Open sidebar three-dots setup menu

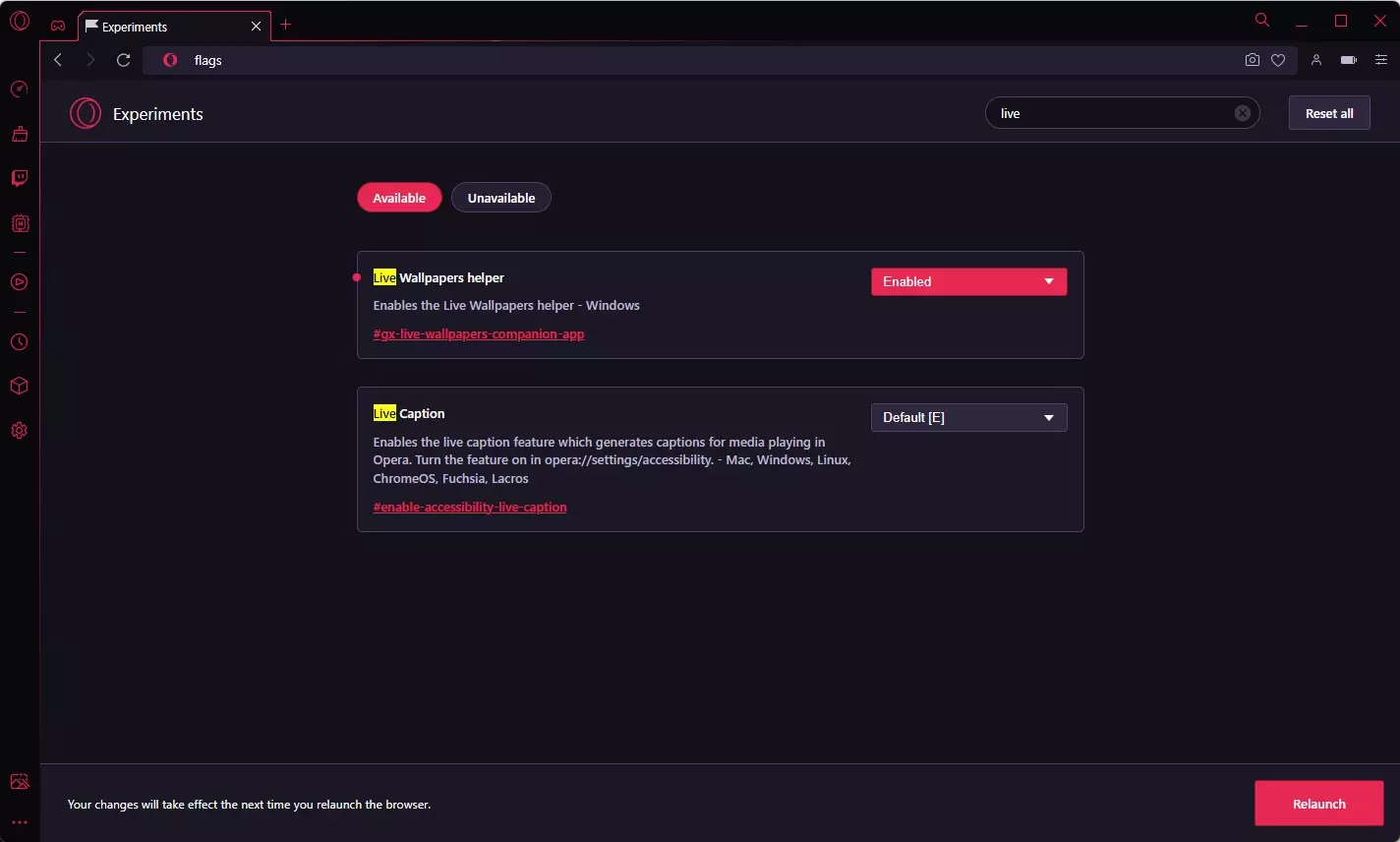pos(19,822)
